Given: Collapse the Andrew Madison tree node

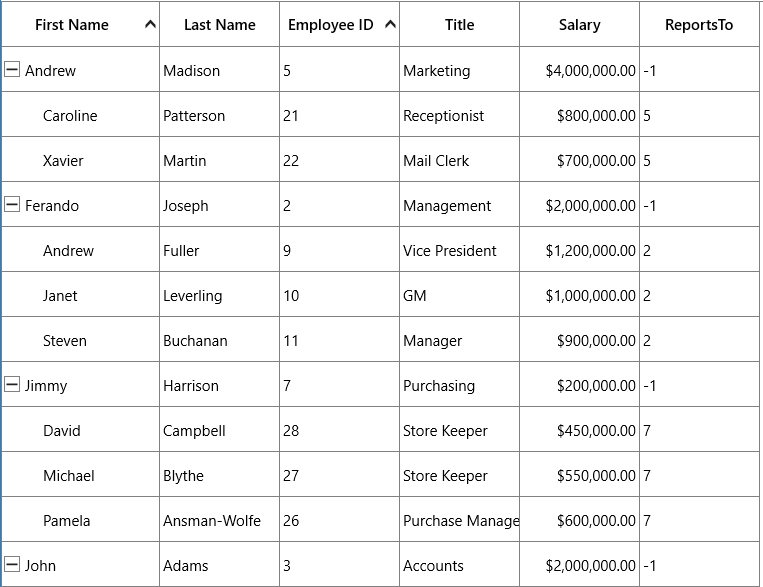Looking at the screenshot, I should 12,70.
